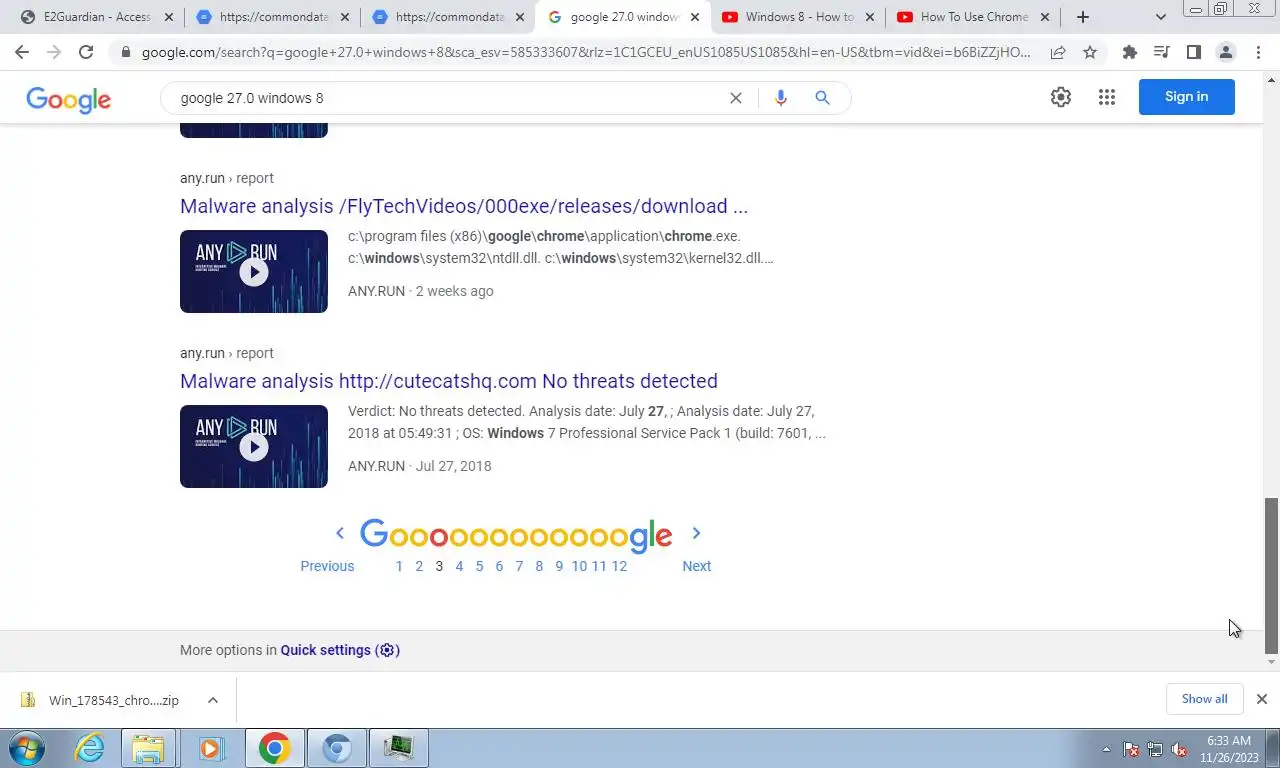The width and height of the screenshot is (1280, 768).
Task: Open Malware analysis FlyTechVideos result link
Action: (x=464, y=206)
